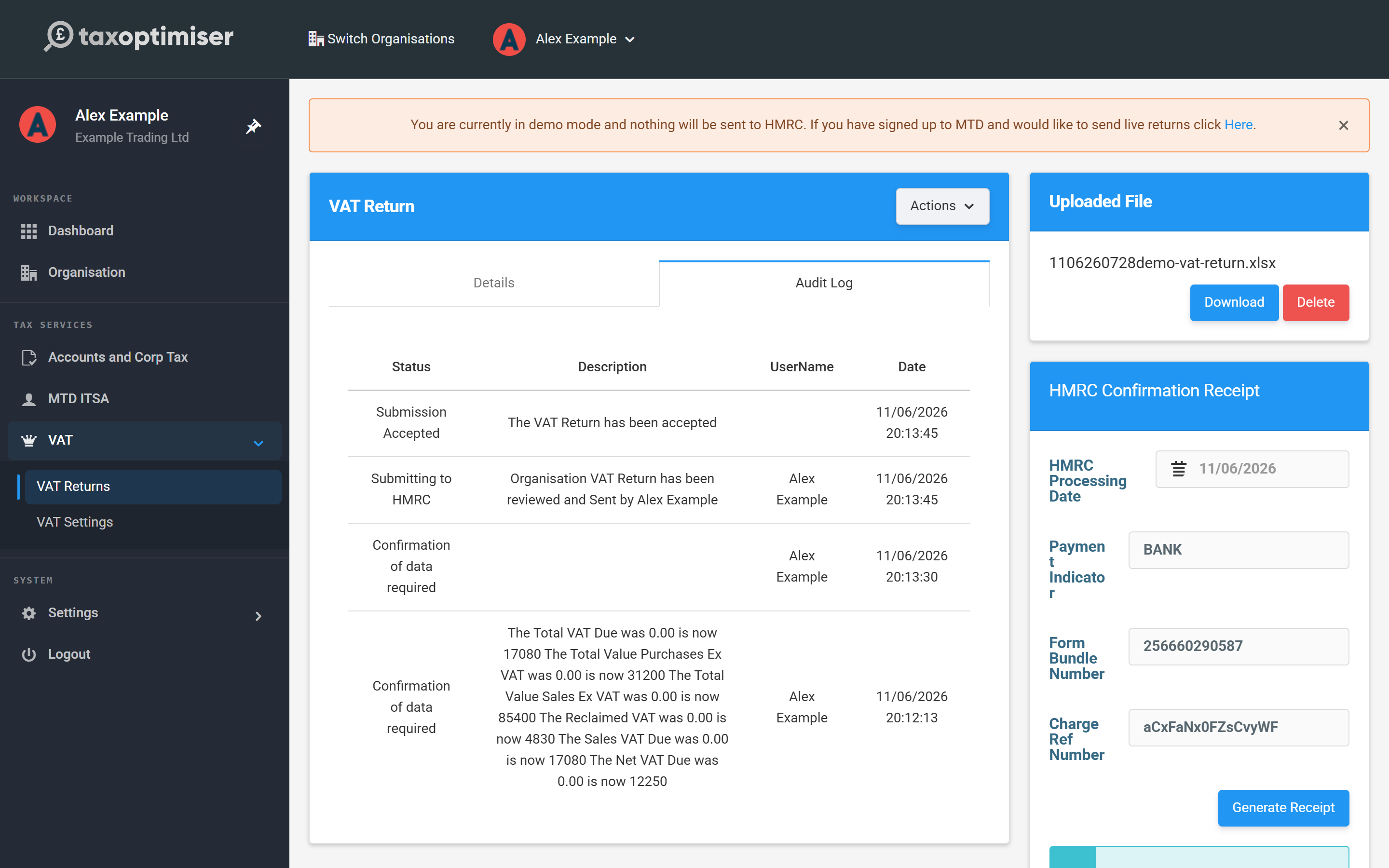Open Dashboard from the sidebar
This screenshot has width=1389, height=868.
145,231
